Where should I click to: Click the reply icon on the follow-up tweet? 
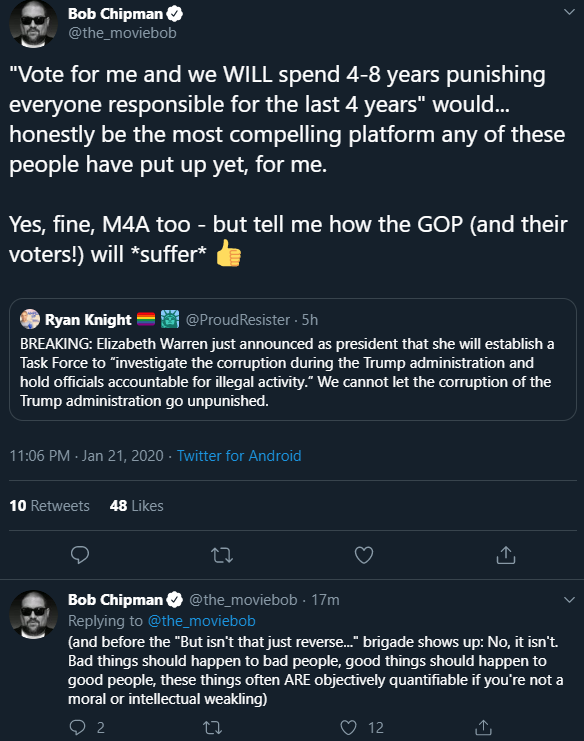pyautogui.click(x=77, y=727)
